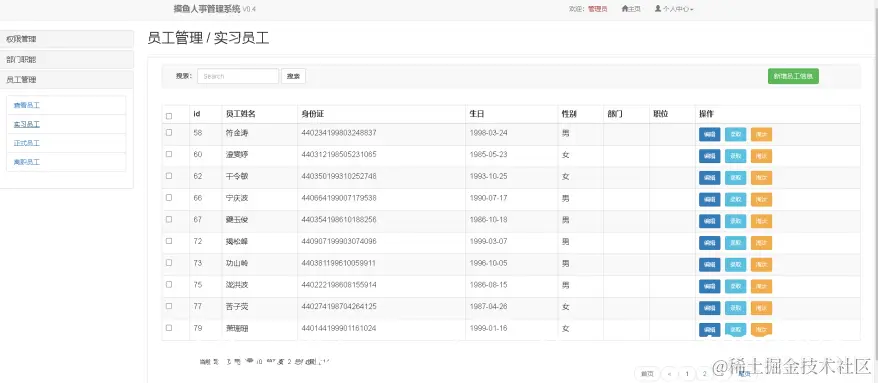Click the 管理员 username link

point(597,10)
